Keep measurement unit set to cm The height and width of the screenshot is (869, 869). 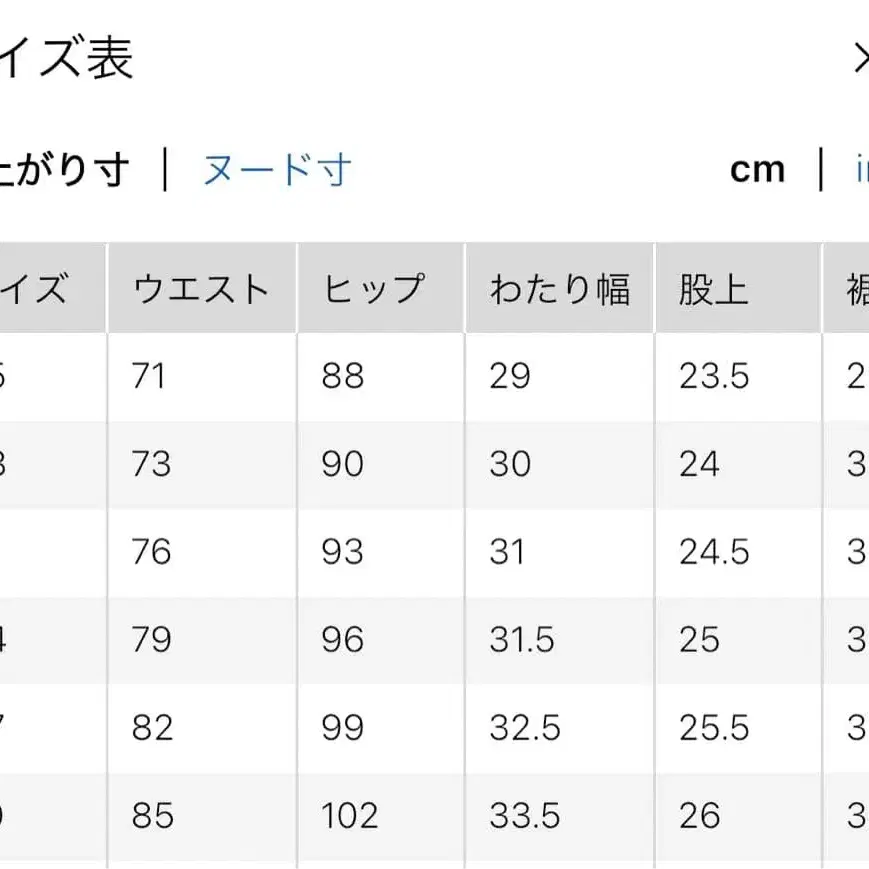coord(757,169)
